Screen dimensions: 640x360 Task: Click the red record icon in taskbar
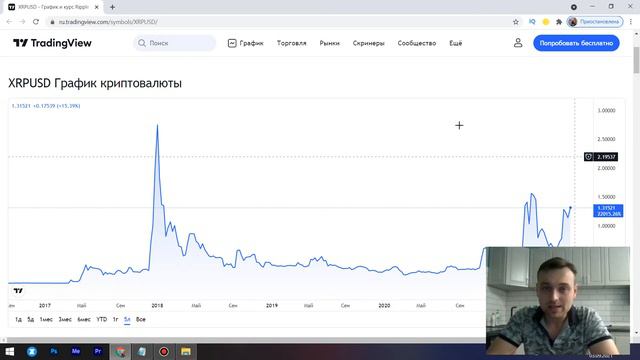click(164, 351)
